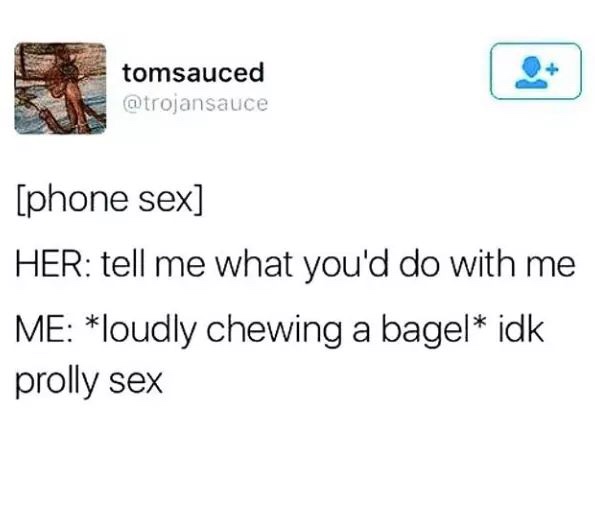Viewport: 595px width, 514px height.
Task: Open the @trojansauce handle link
Action: coord(195,104)
